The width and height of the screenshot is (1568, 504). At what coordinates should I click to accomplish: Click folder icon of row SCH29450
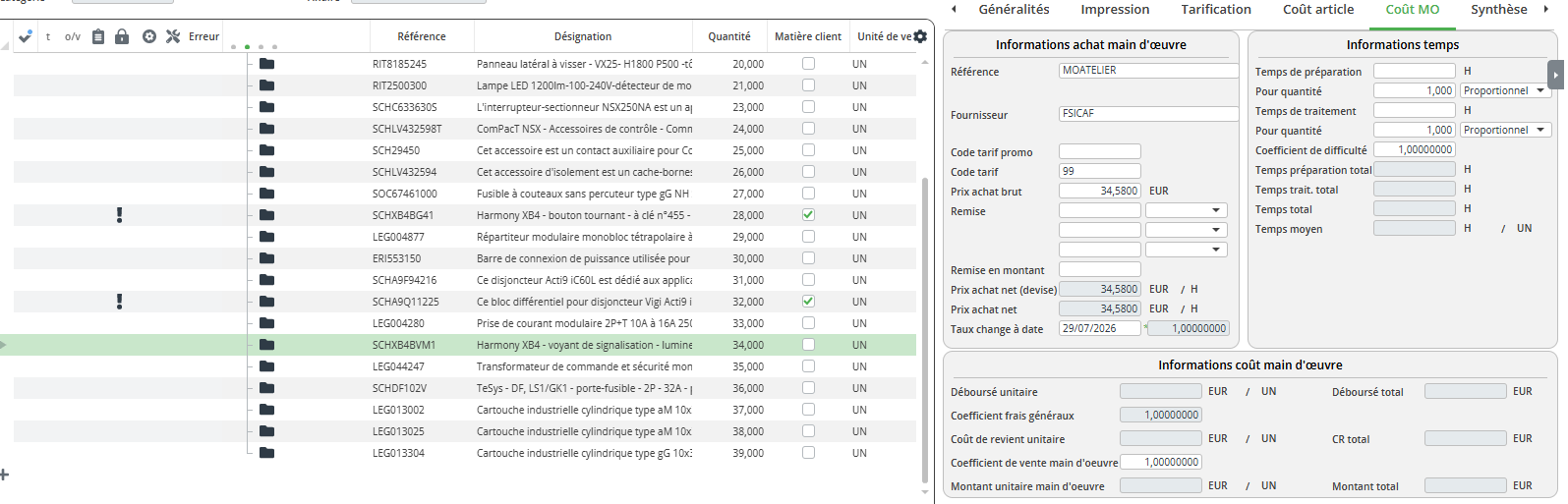tap(266, 150)
